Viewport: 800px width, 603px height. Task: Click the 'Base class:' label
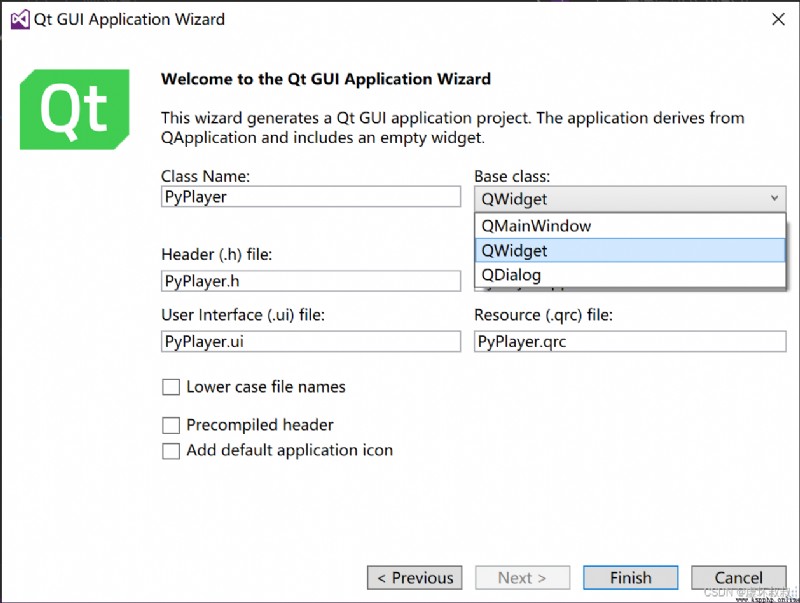[512, 176]
